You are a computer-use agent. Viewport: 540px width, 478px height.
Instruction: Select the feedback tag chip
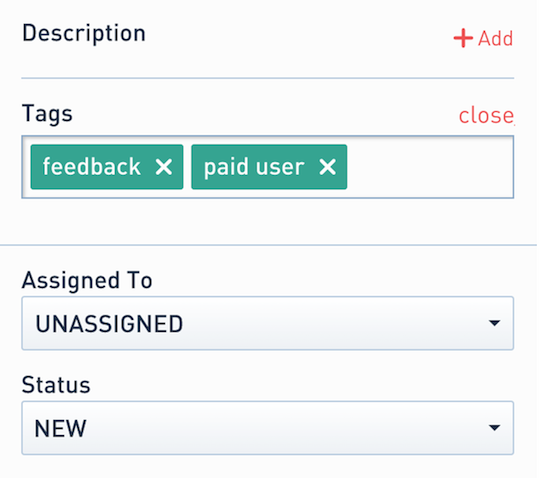(107, 167)
